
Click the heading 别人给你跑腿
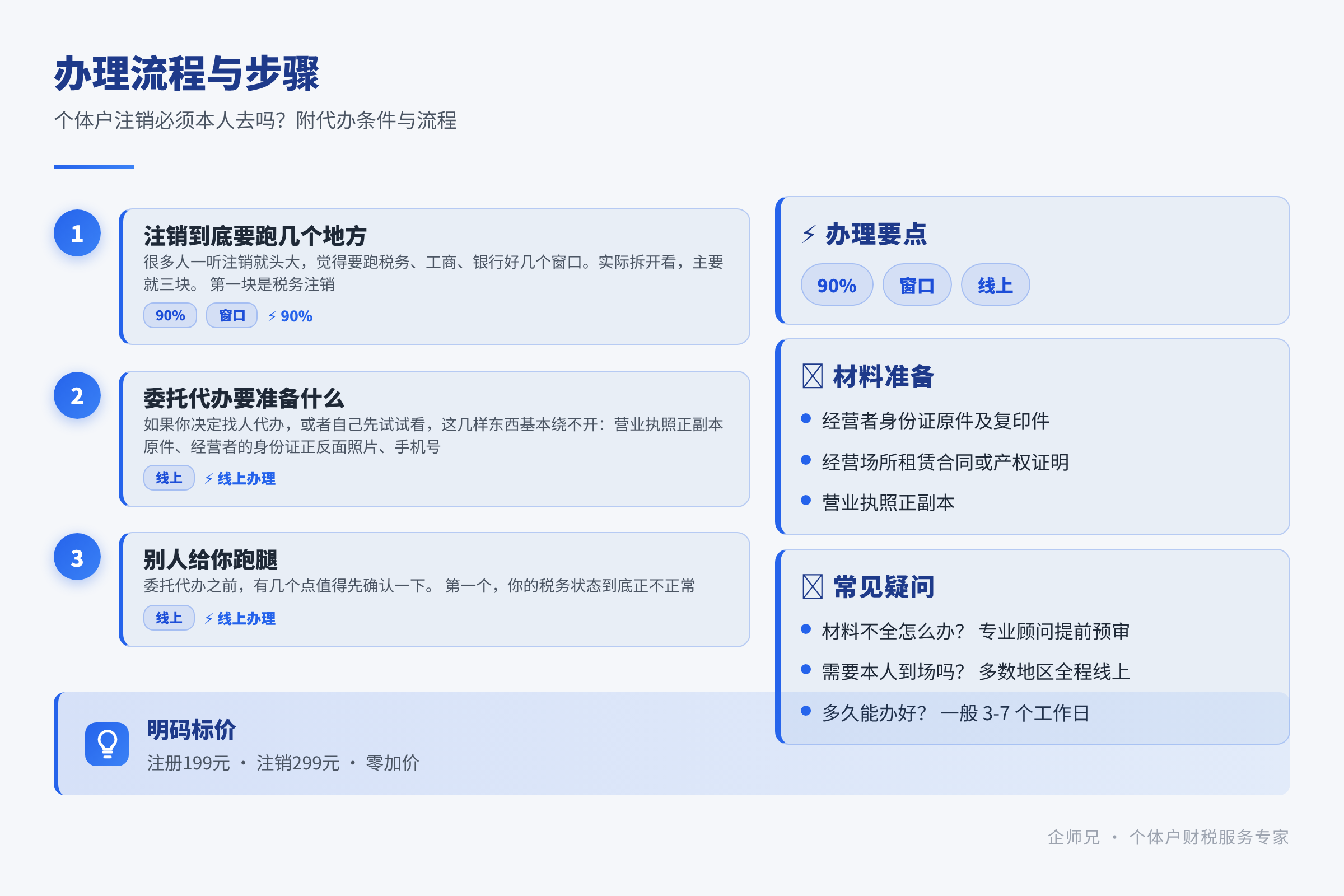point(211,559)
